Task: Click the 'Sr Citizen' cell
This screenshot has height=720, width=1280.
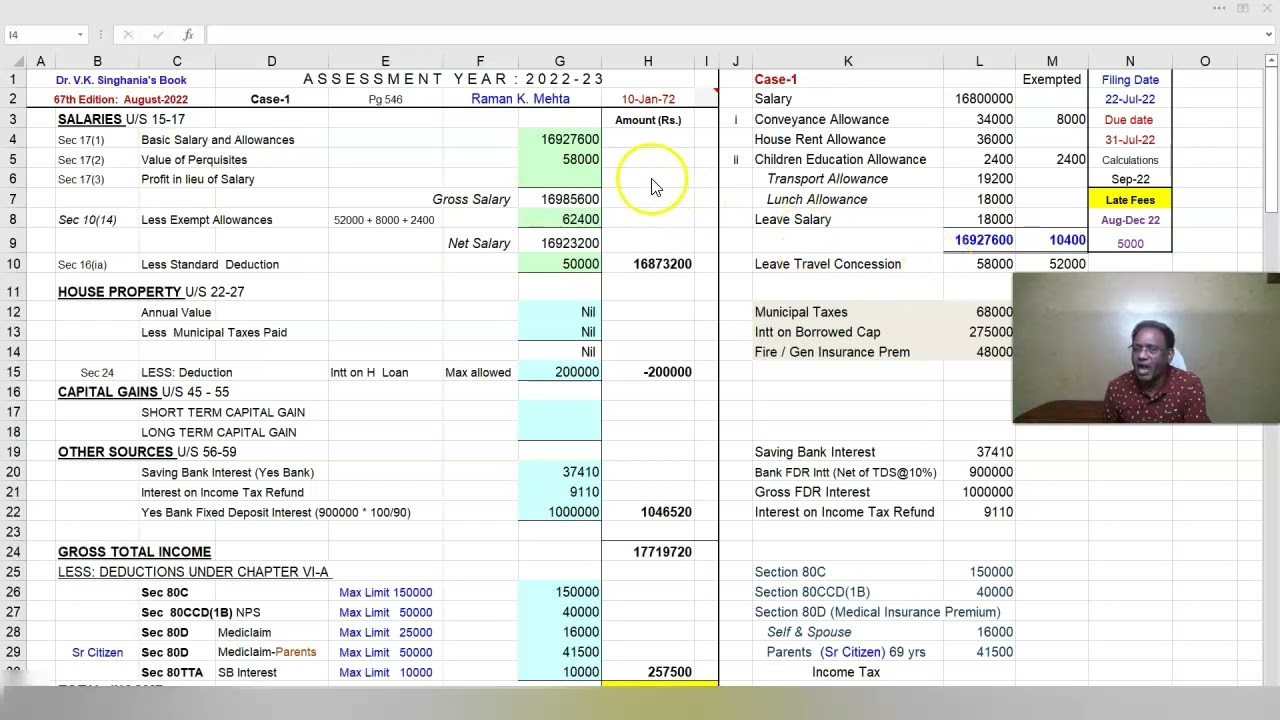Action: coord(97,652)
